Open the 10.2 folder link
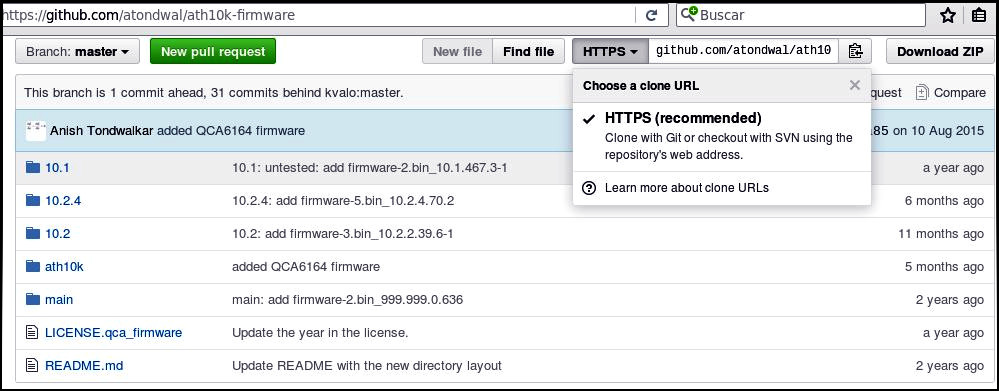 point(57,234)
